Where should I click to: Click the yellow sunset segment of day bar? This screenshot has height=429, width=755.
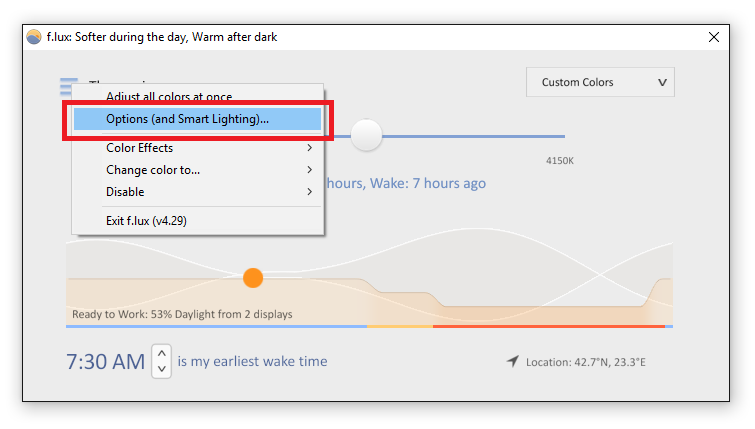coord(400,326)
